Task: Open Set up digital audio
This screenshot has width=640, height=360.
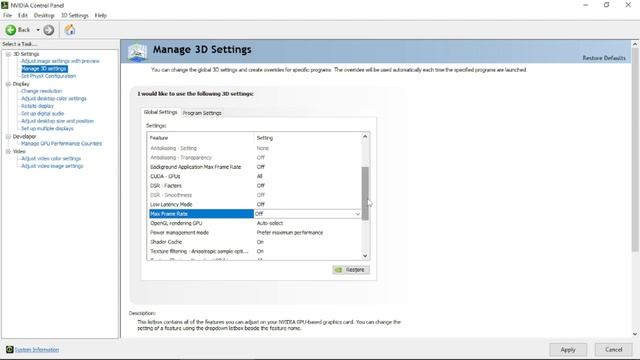Action: pyautogui.click(x=42, y=113)
